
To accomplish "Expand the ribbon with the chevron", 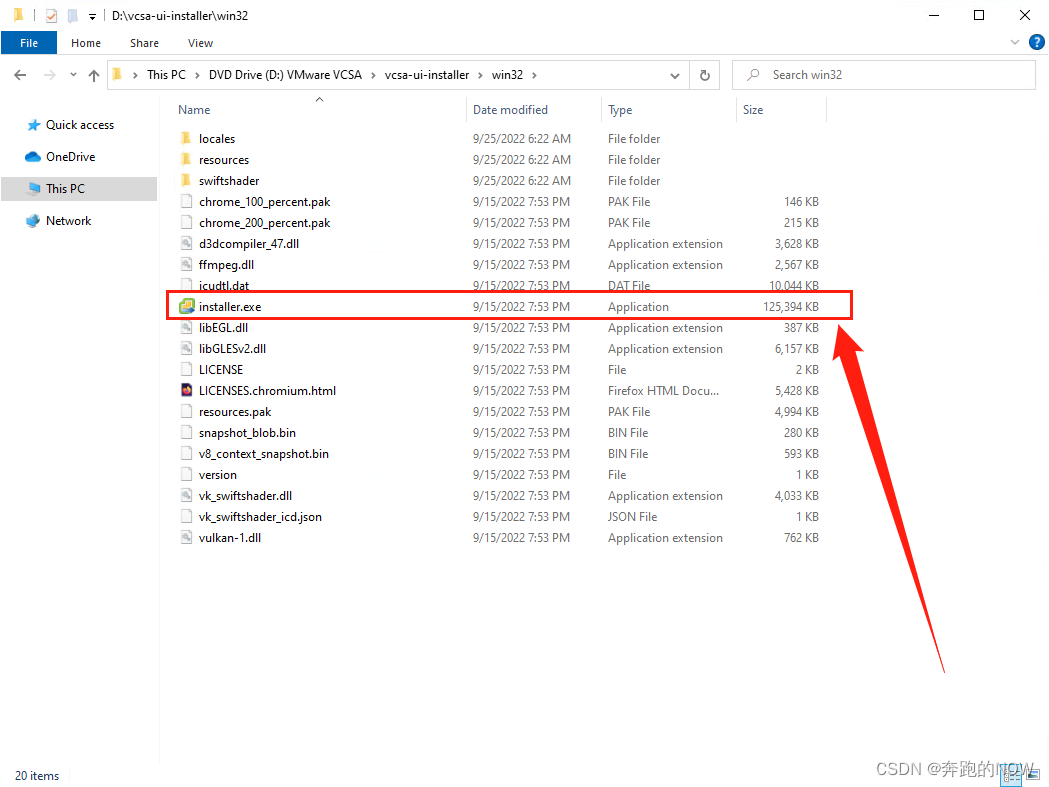I will [x=1014, y=42].
